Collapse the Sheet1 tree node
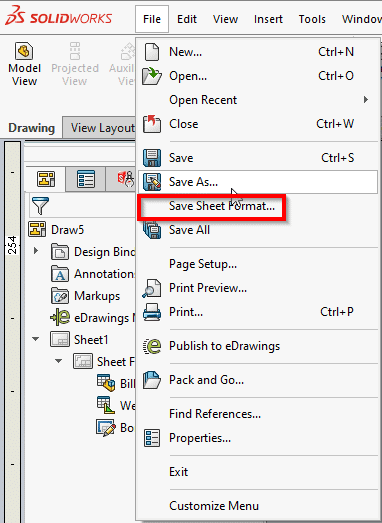The height and width of the screenshot is (523, 382). tap(35, 339)
